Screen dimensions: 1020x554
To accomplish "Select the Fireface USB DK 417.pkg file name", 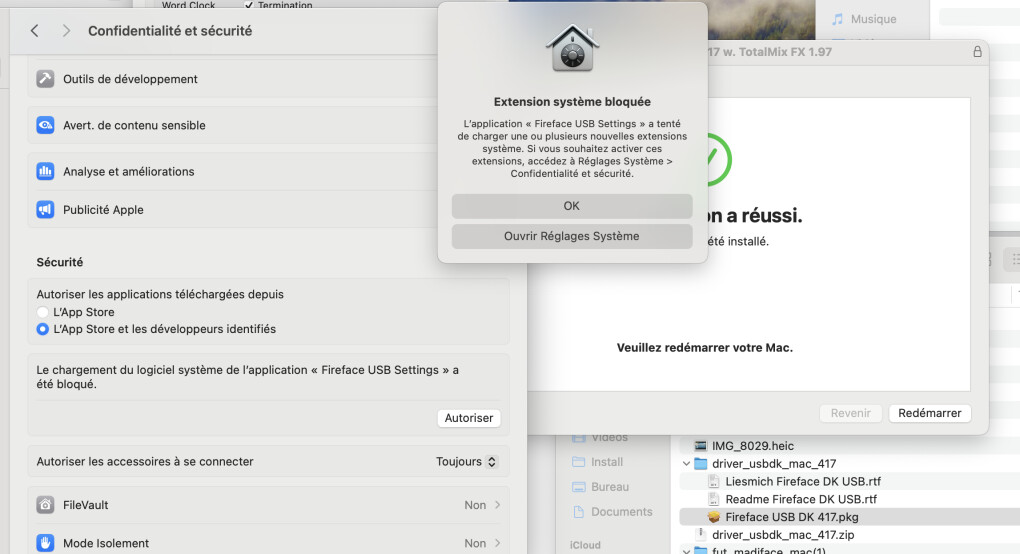I will 792,517.
